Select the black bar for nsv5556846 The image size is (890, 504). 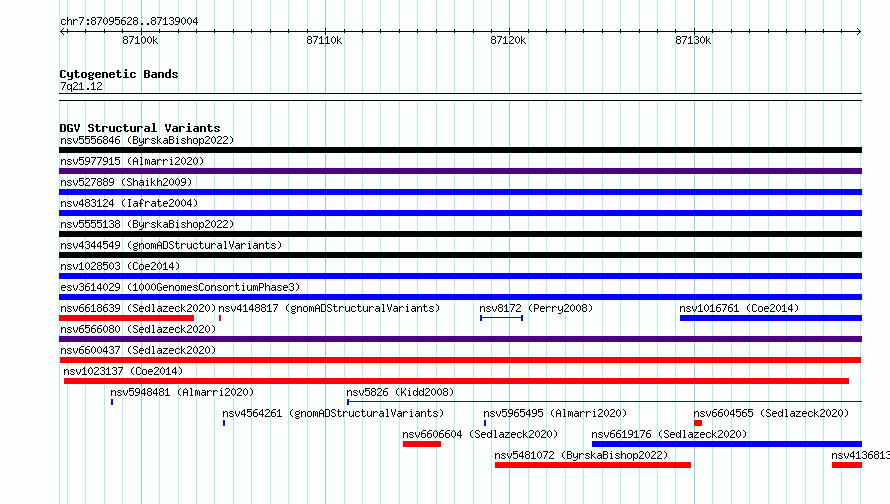coord(460,150)
